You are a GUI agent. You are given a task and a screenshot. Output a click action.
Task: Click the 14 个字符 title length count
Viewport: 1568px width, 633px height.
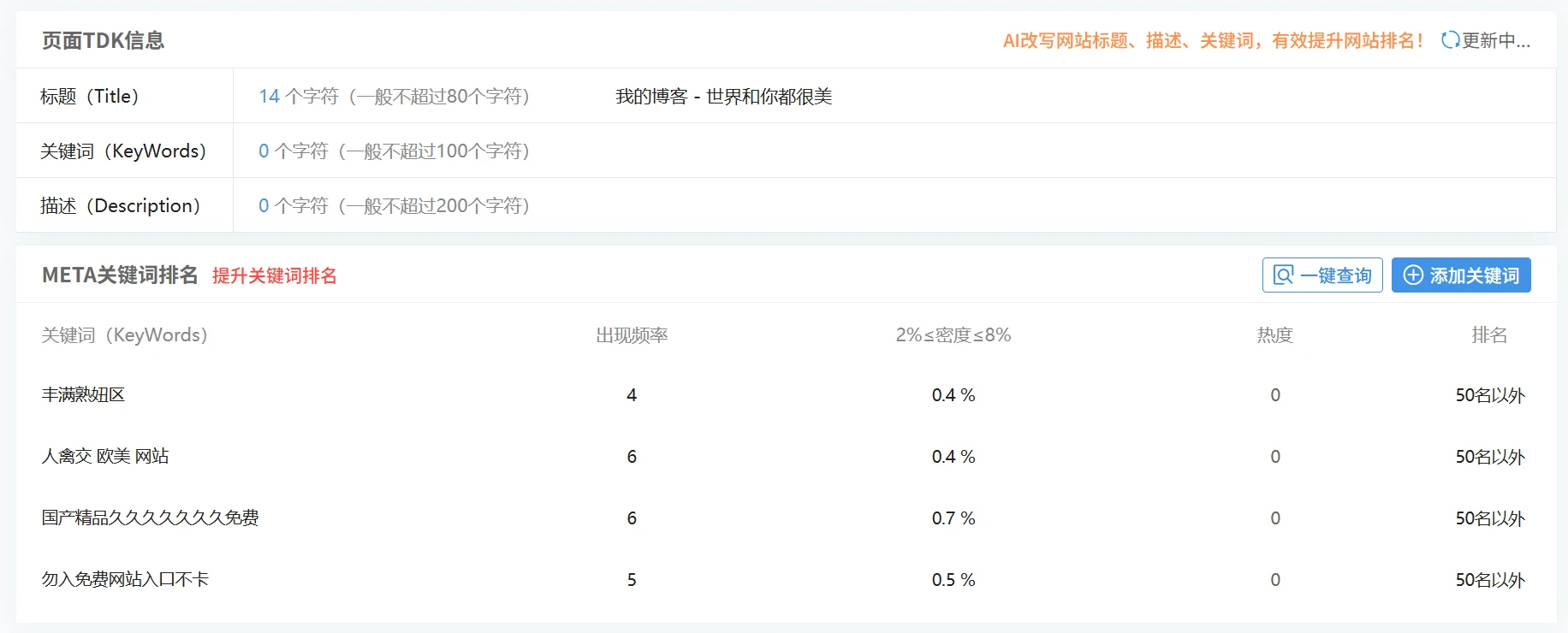[299, 96]
